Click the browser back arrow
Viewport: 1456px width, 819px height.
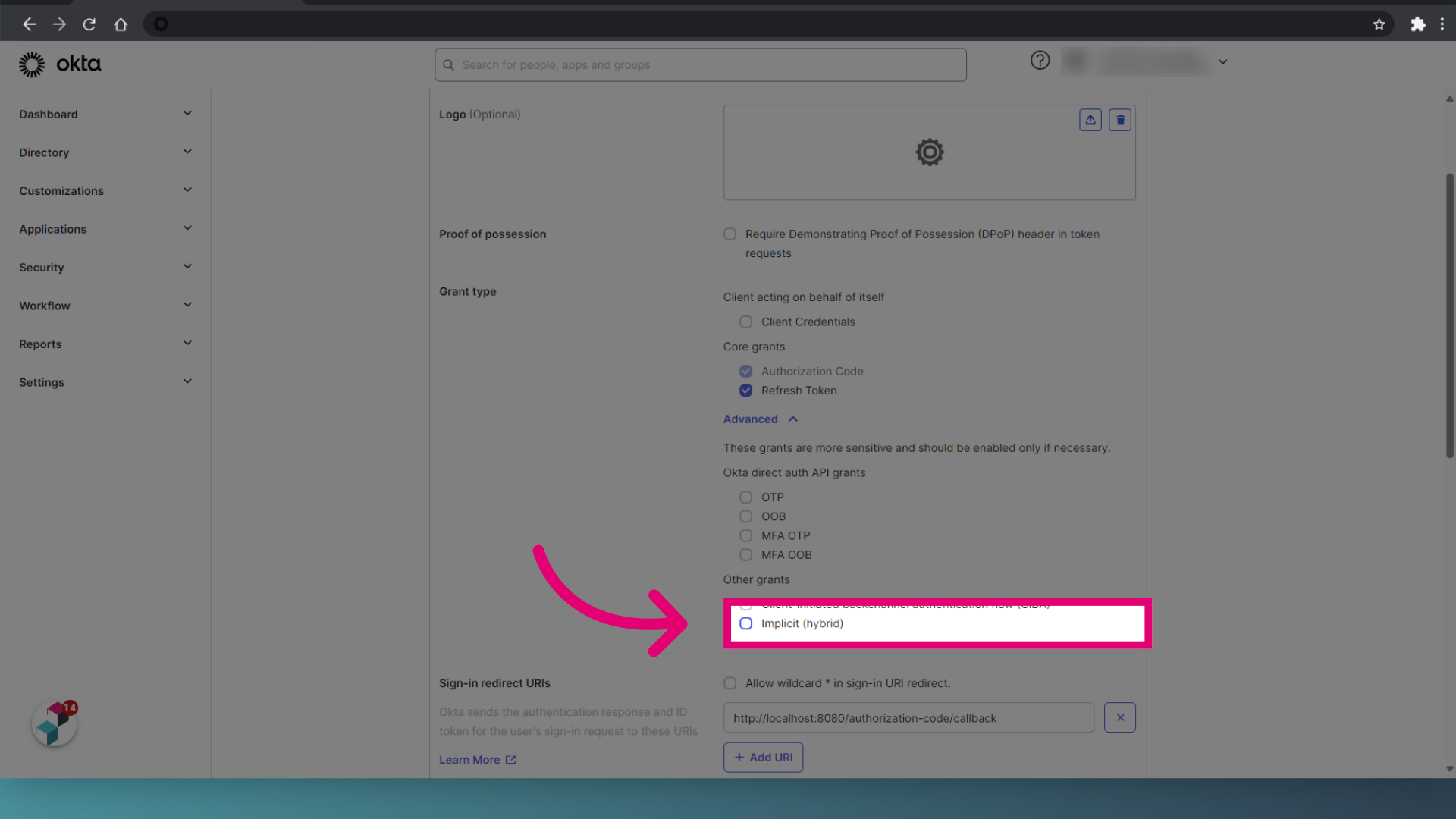(x=29, y=24)
